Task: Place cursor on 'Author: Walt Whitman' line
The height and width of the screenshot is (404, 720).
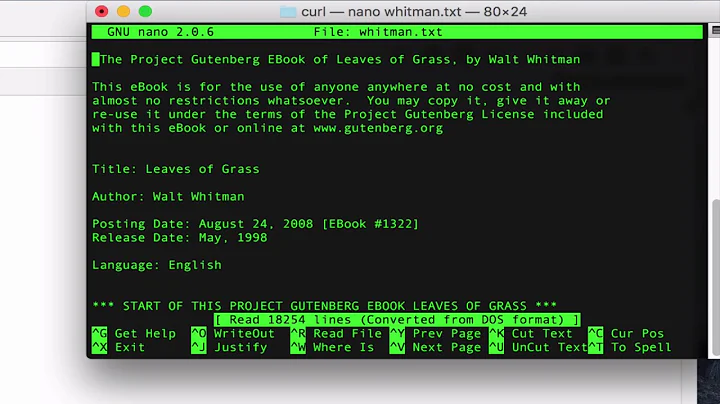Action: click(x=168, y=196)
